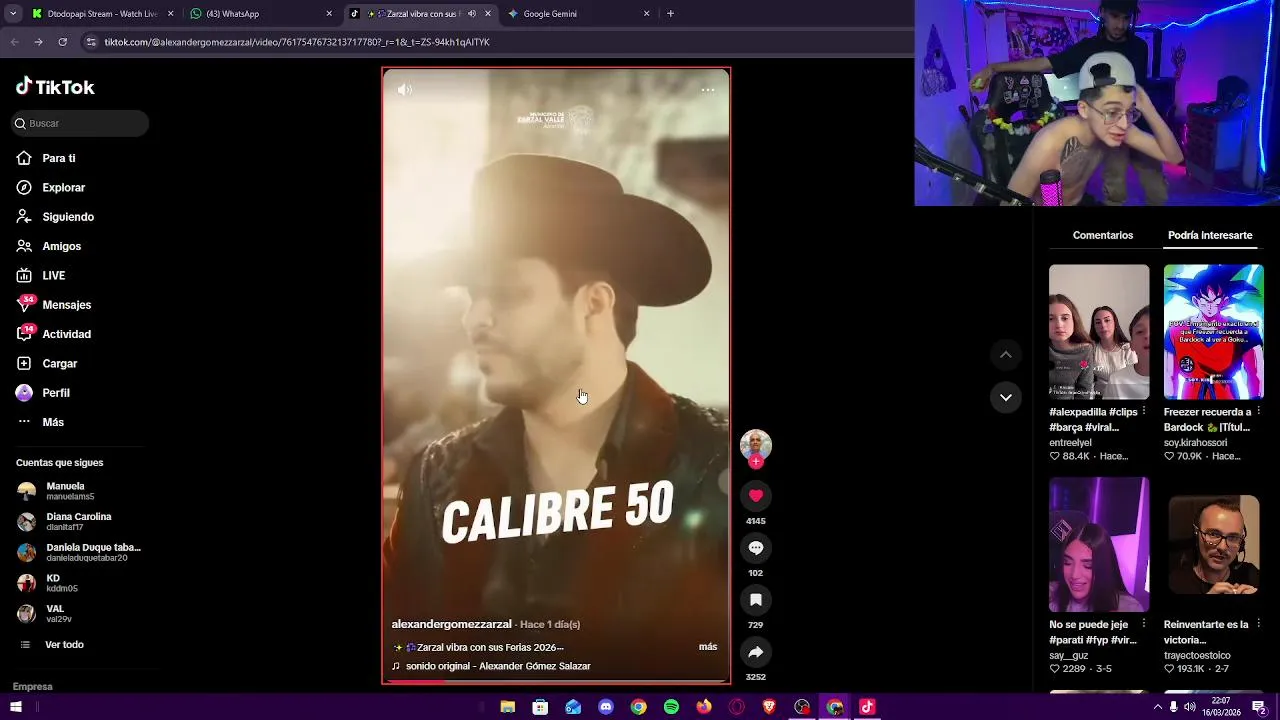1280x720 pixels.
Task: Open say__guz creator link
Action: (1068, 655)
